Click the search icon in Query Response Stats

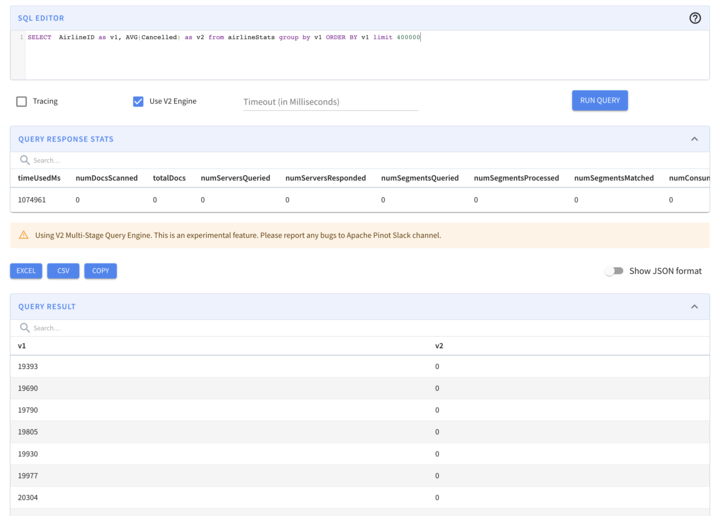click(x=25, y=160)
